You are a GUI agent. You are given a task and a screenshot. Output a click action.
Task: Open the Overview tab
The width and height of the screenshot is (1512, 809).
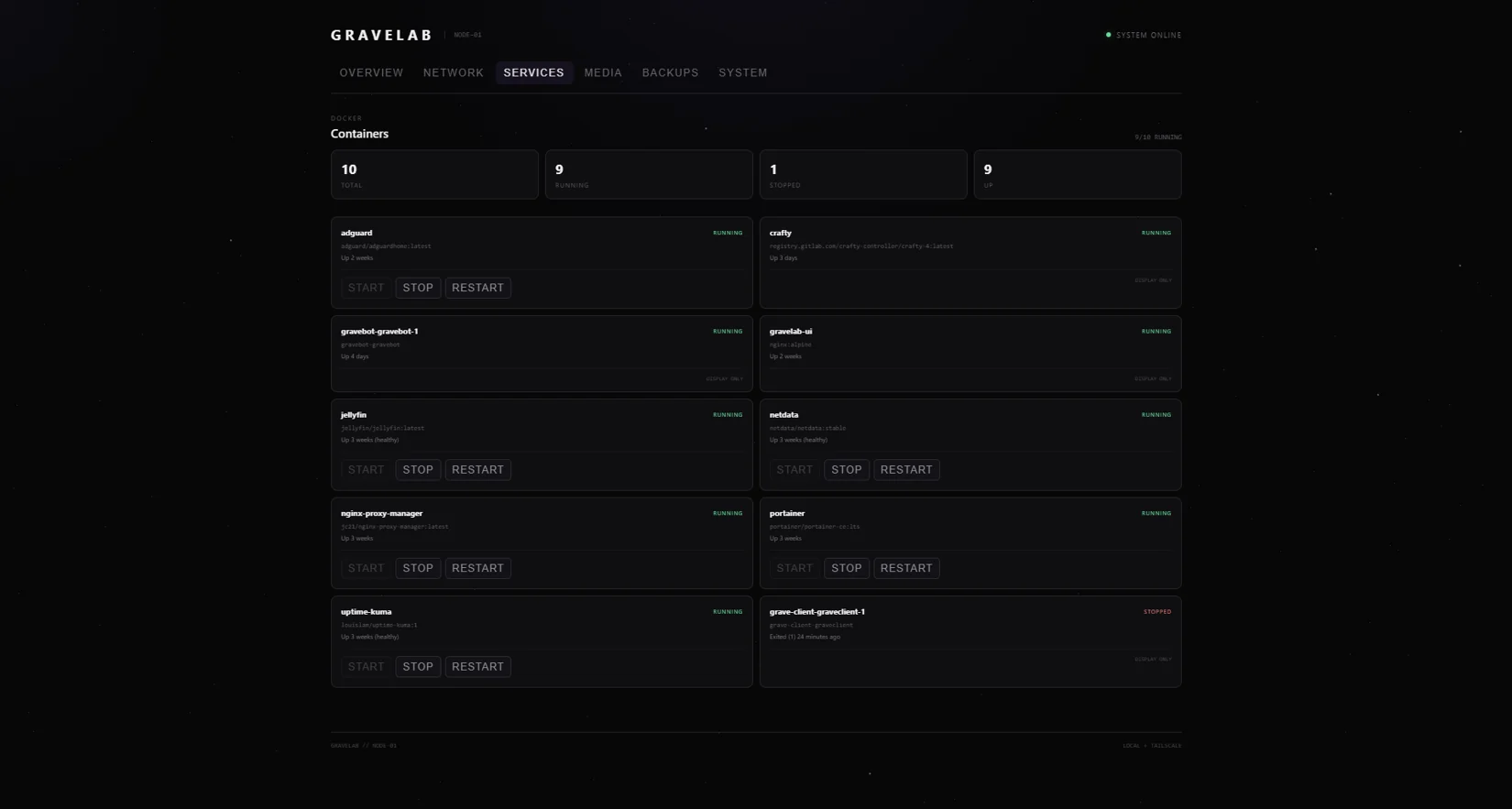(x=371, y=73)
